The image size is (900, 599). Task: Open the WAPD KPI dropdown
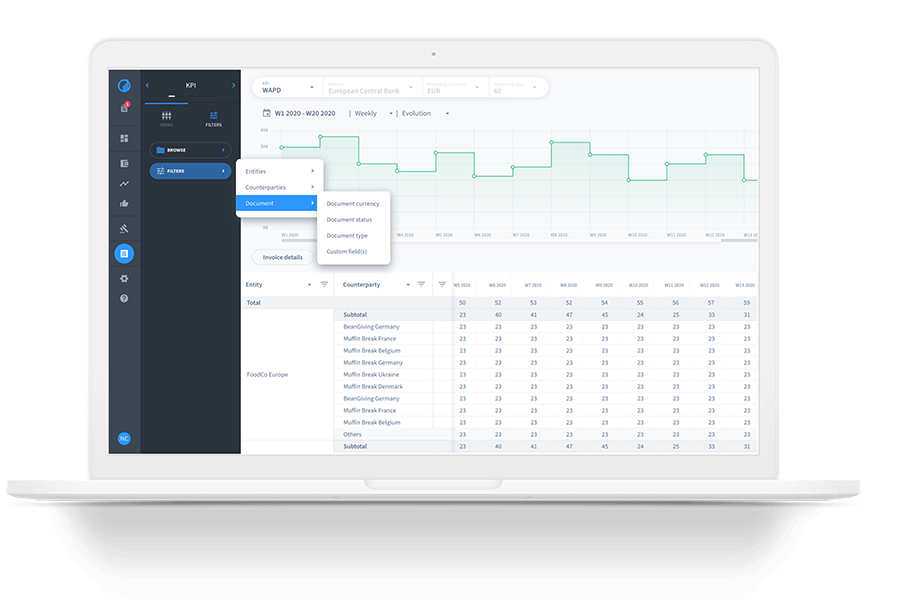[288, 88]
